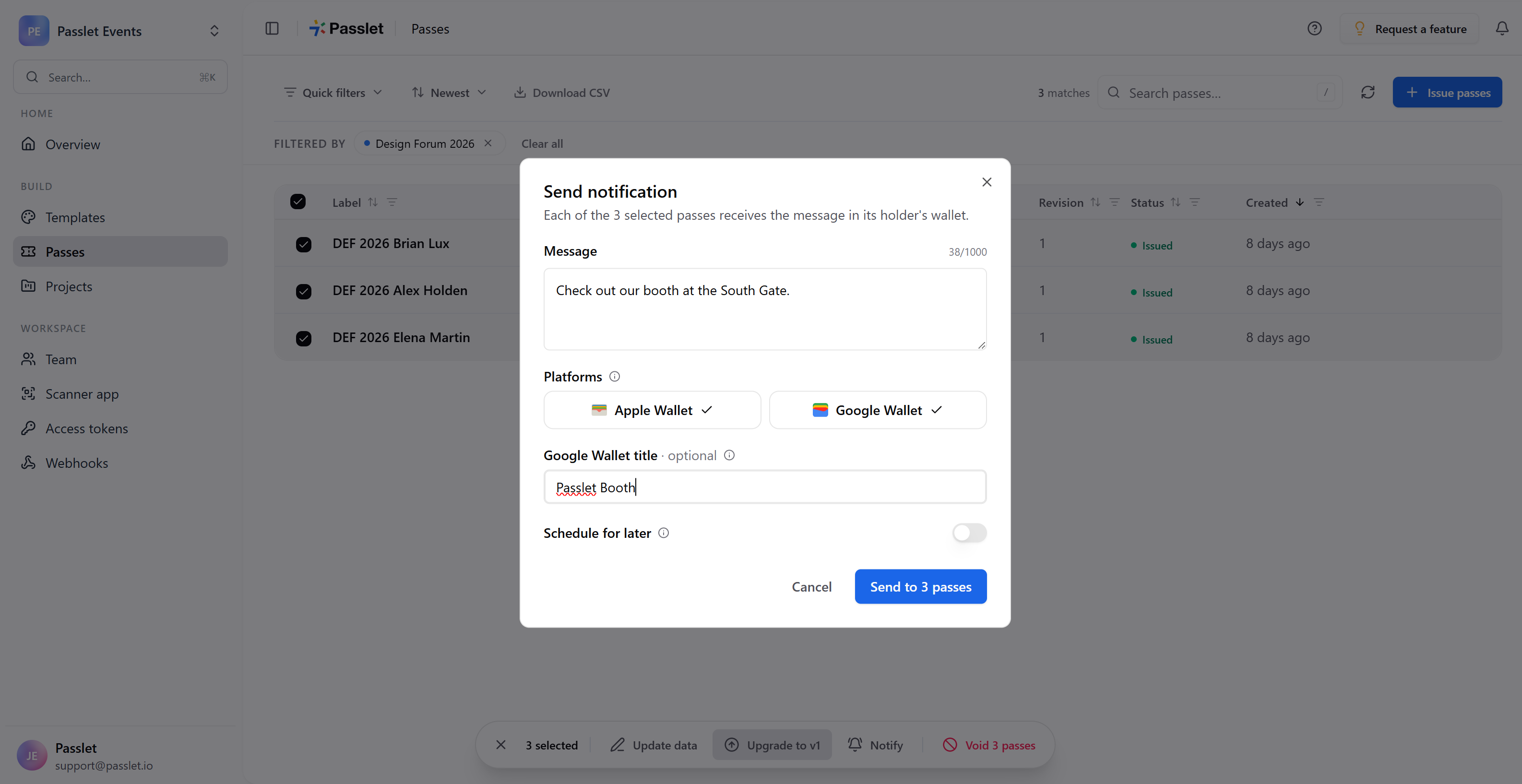
Task: Click Download CSV
Action: [x=562, y=93]
